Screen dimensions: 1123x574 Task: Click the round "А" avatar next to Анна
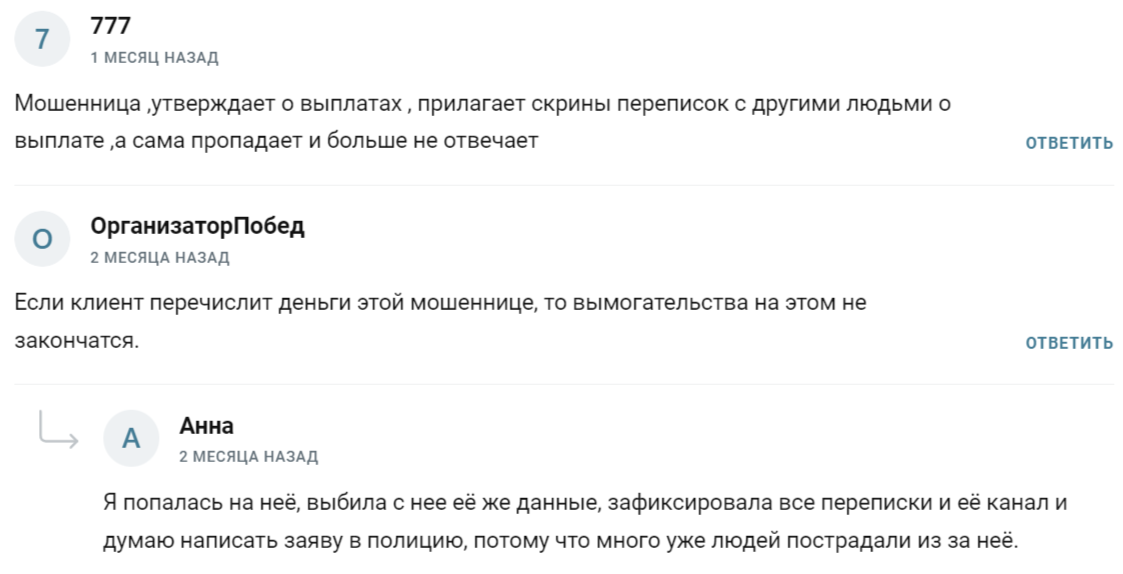[x=131, y=438]
